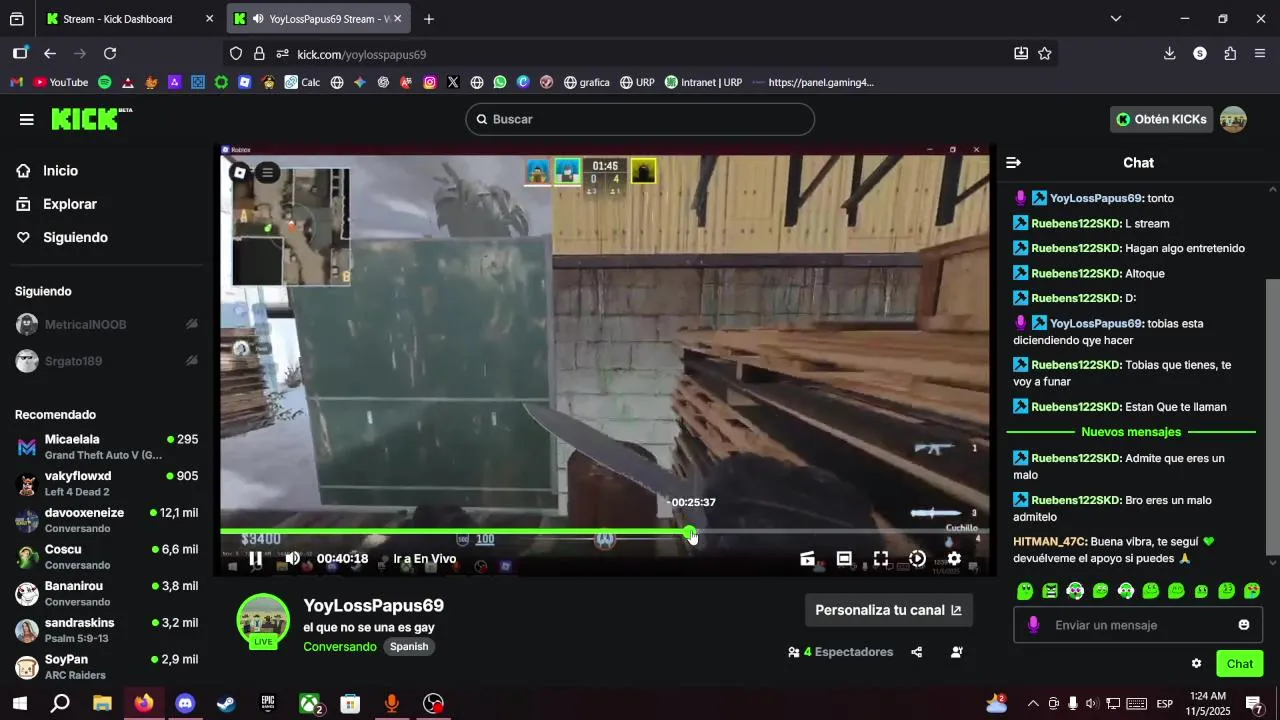Open recommended channel SoyPan

tap(107, 666)
